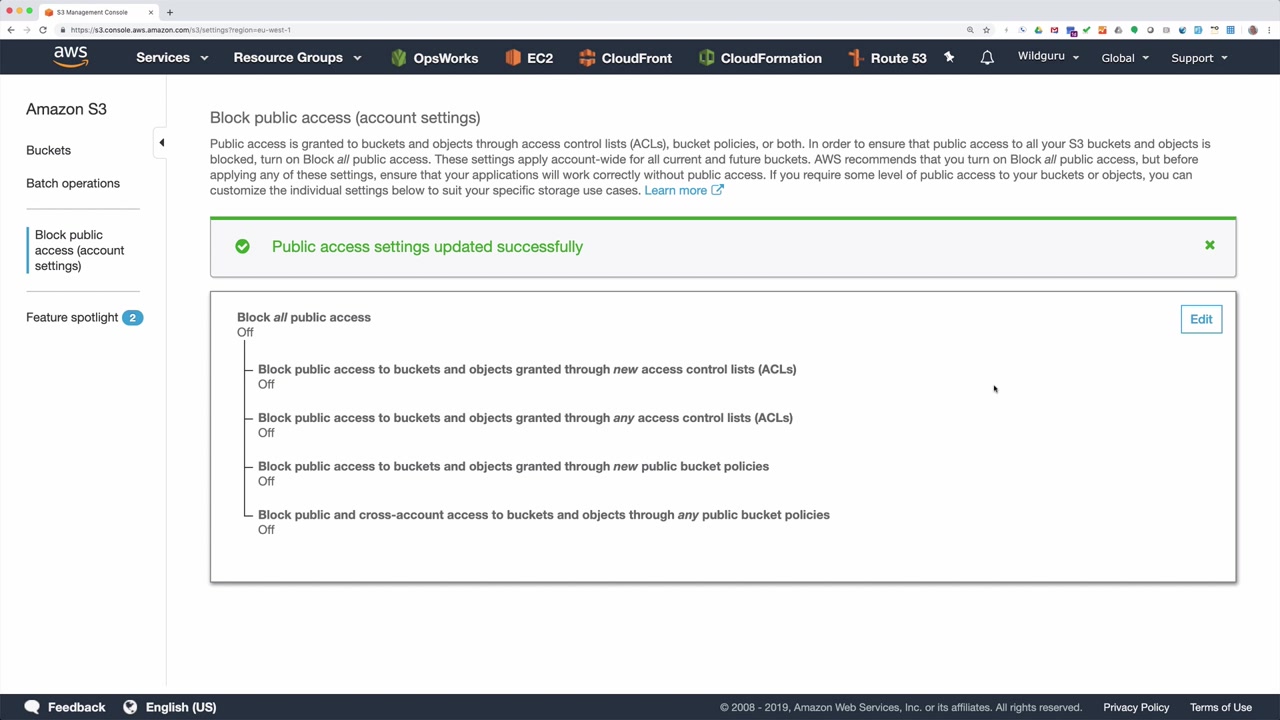
Task: Open the Services dropdown menu
Action: click(172, 58)
